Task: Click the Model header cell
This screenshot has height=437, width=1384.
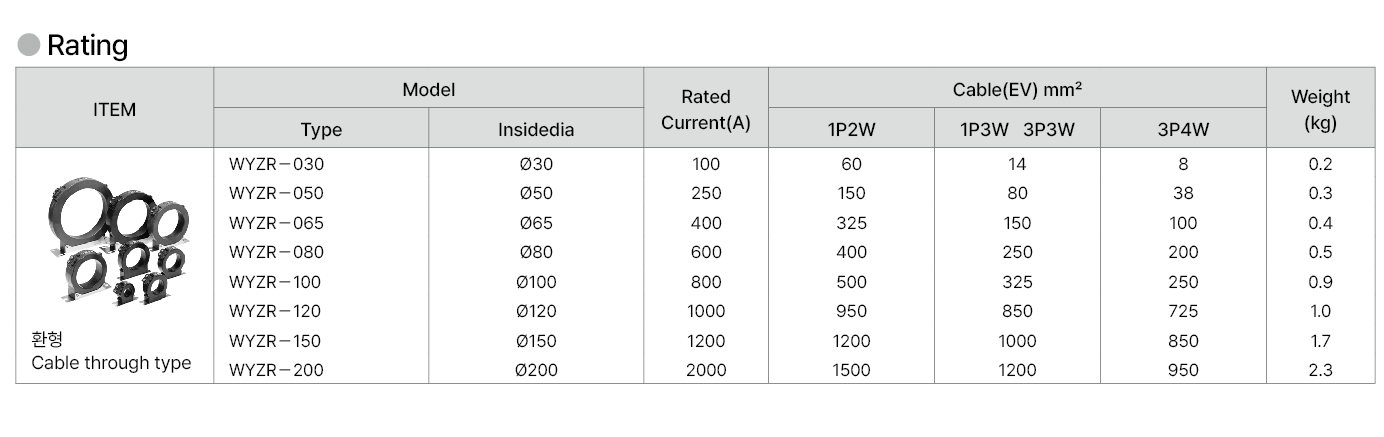Action: (429, 89)
